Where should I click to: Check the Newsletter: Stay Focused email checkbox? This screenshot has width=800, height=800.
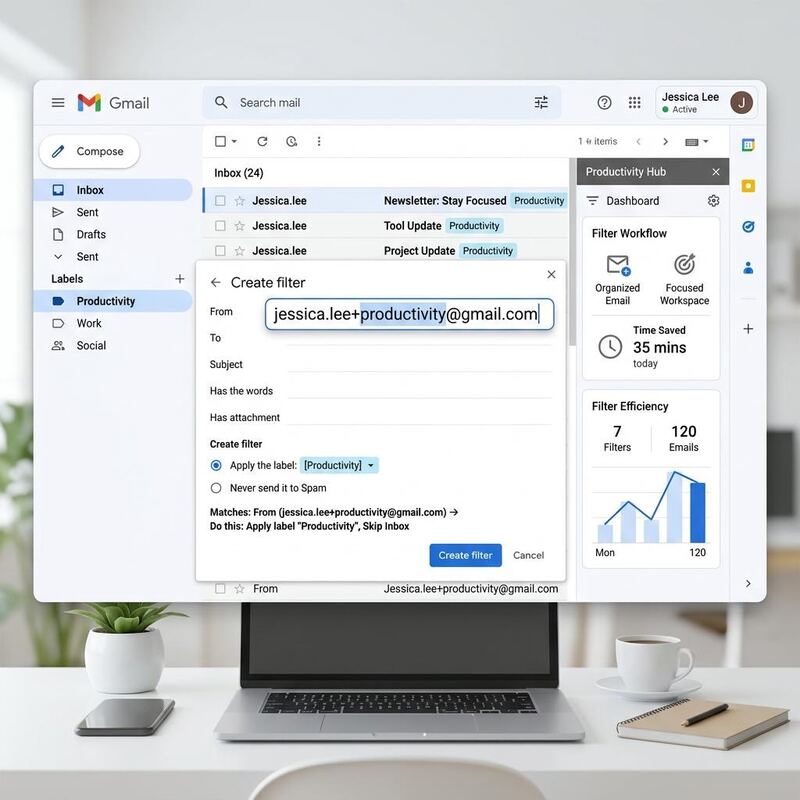click(220, 201)
